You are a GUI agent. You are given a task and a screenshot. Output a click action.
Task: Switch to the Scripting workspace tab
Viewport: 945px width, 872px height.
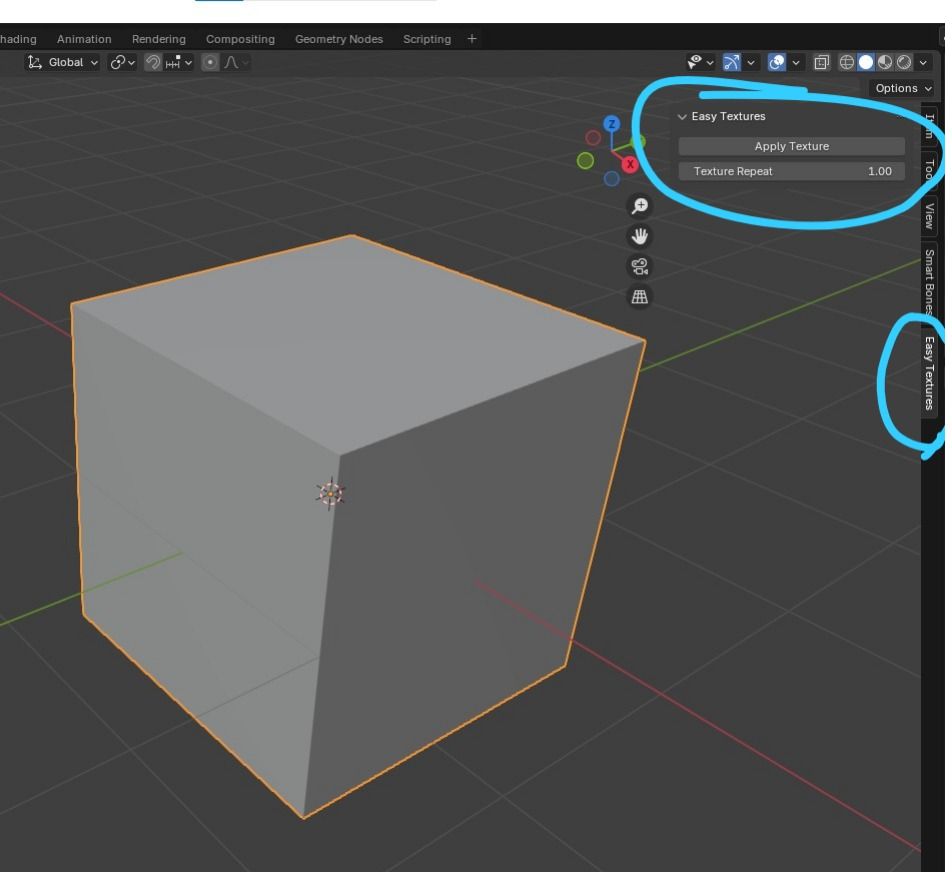427,38
